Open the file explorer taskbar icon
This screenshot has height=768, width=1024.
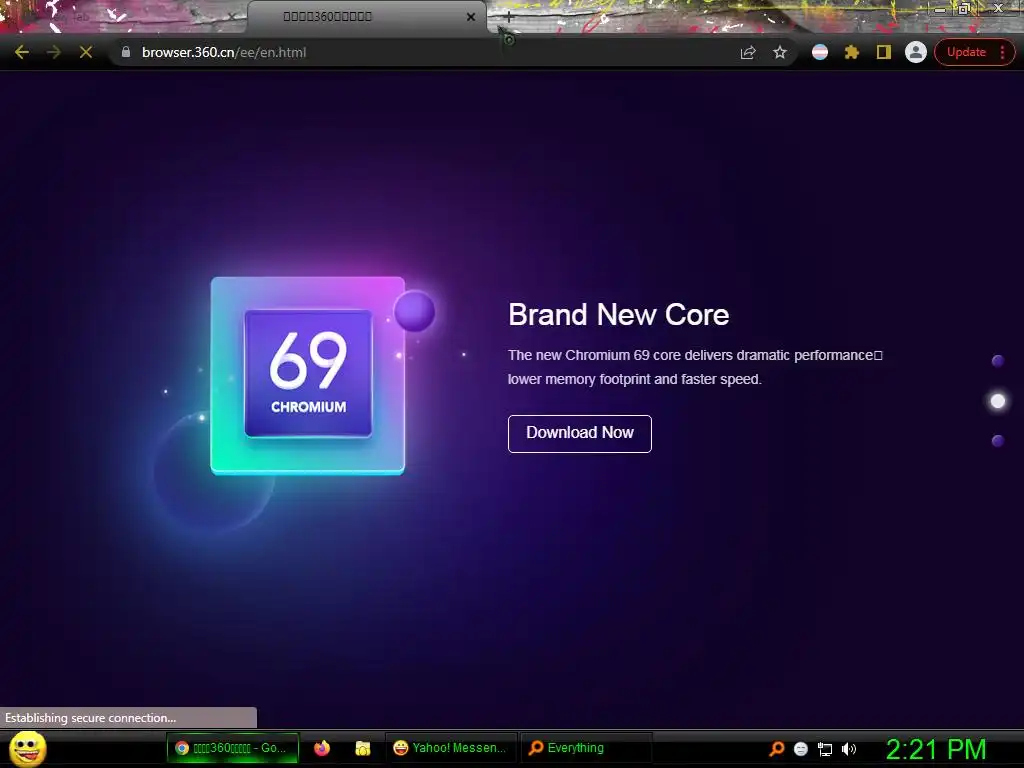click(x=362, y=748)
